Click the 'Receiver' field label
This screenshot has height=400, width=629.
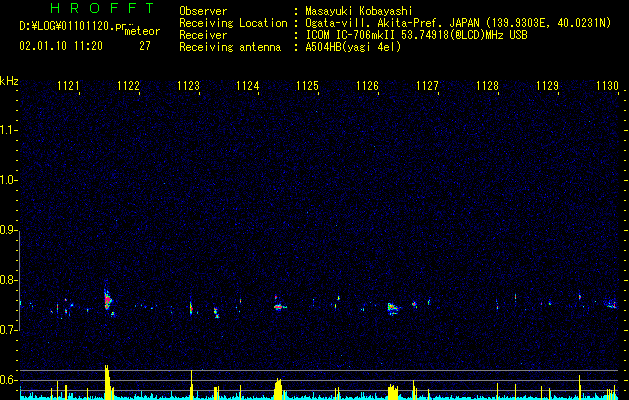point(203,35)
